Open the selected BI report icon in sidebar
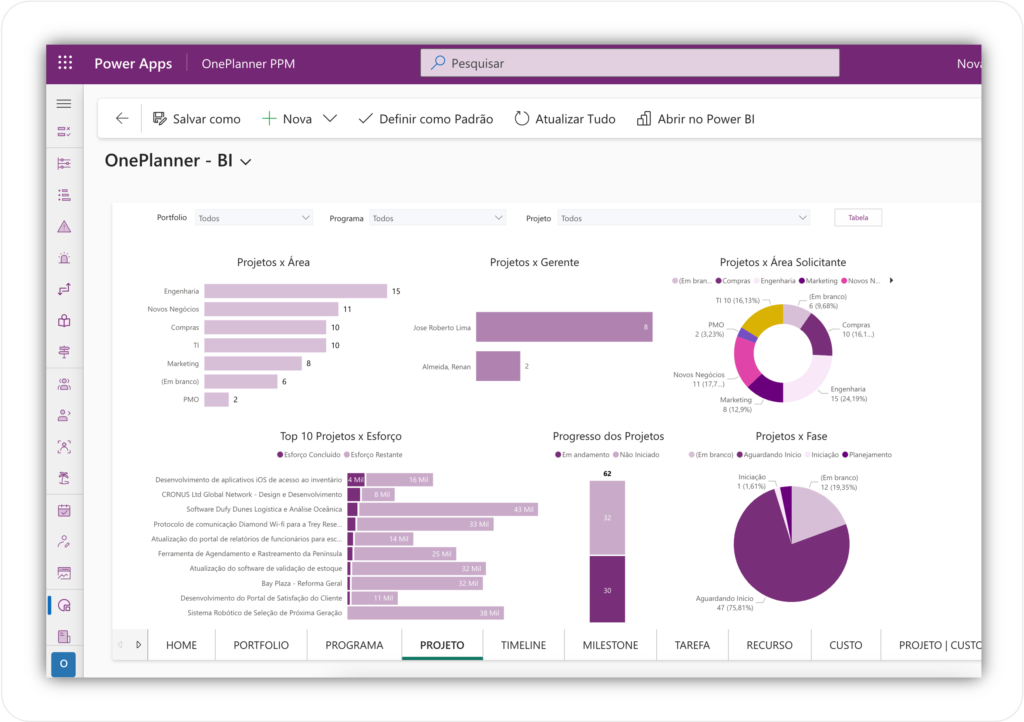This screenshot has height=722, width=1024. pos(64,605)
